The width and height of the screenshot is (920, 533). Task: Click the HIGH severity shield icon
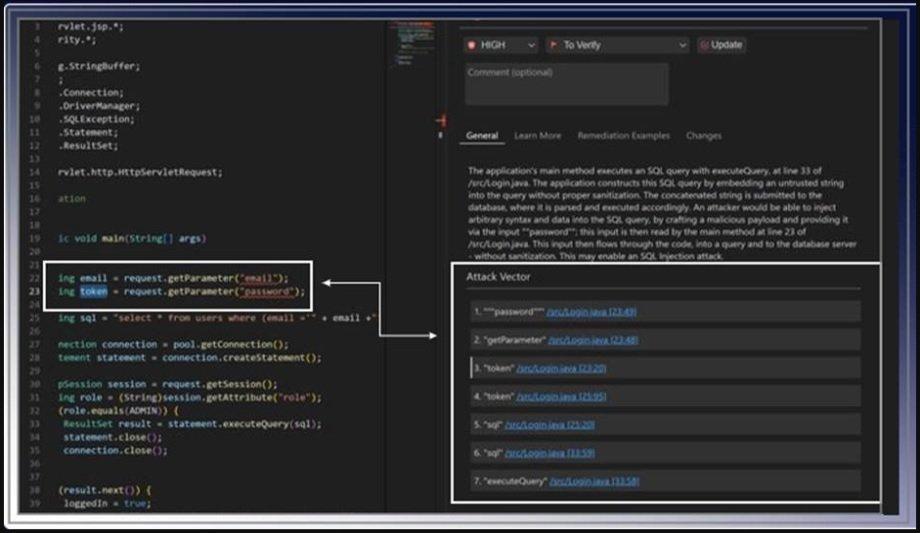click(472, 45)
